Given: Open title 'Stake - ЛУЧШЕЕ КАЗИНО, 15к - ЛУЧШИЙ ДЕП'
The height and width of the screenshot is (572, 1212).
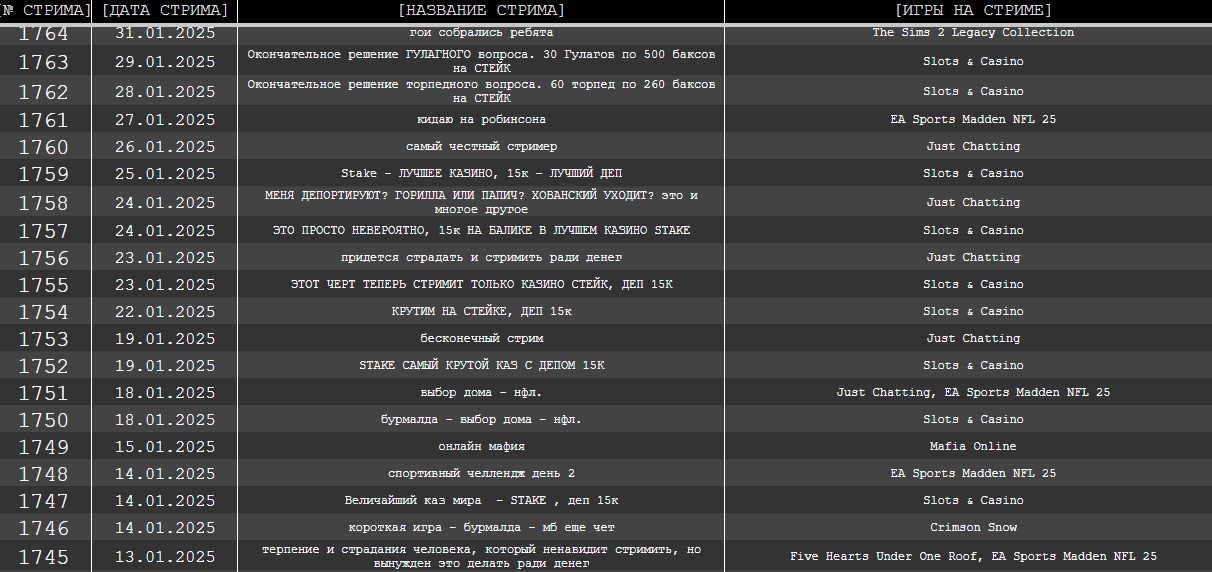Looking at the screenshot, I should [481, 174].
